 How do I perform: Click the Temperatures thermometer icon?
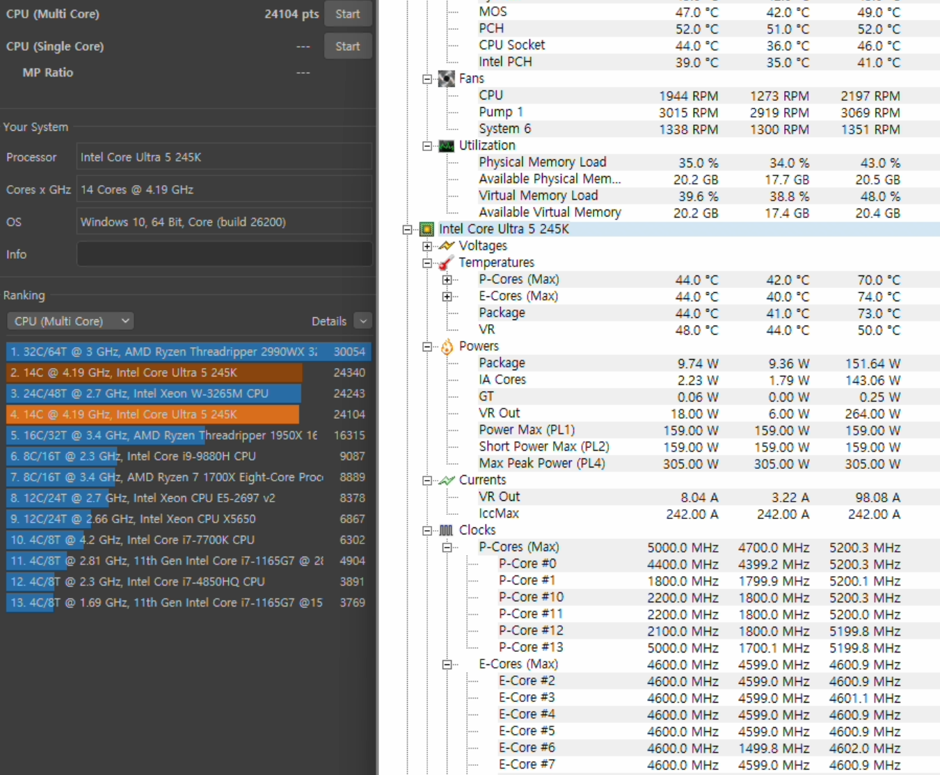click(x=447, y=263)
